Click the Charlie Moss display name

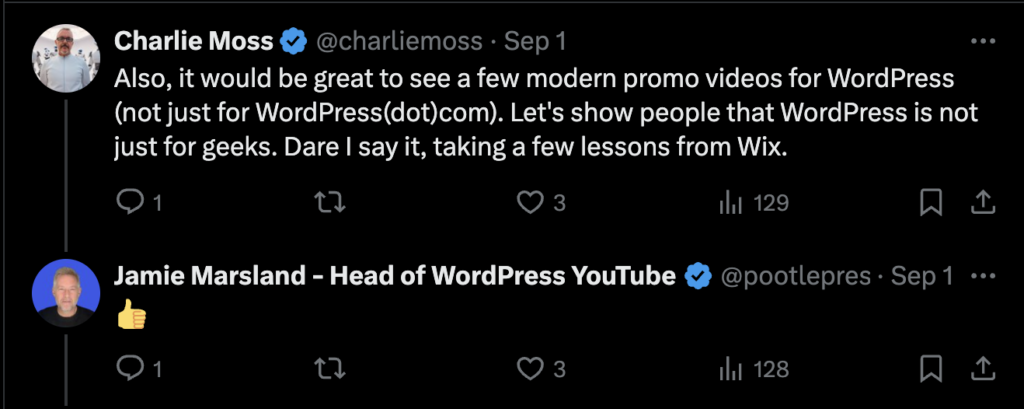[x=193, y=42]
